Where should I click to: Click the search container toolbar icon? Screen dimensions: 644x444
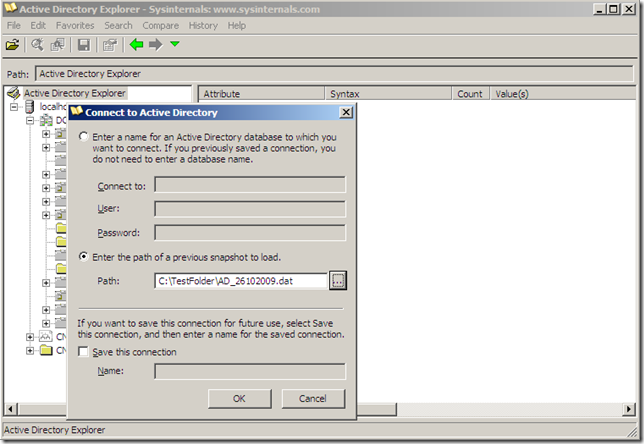click(x=58, y=44)
